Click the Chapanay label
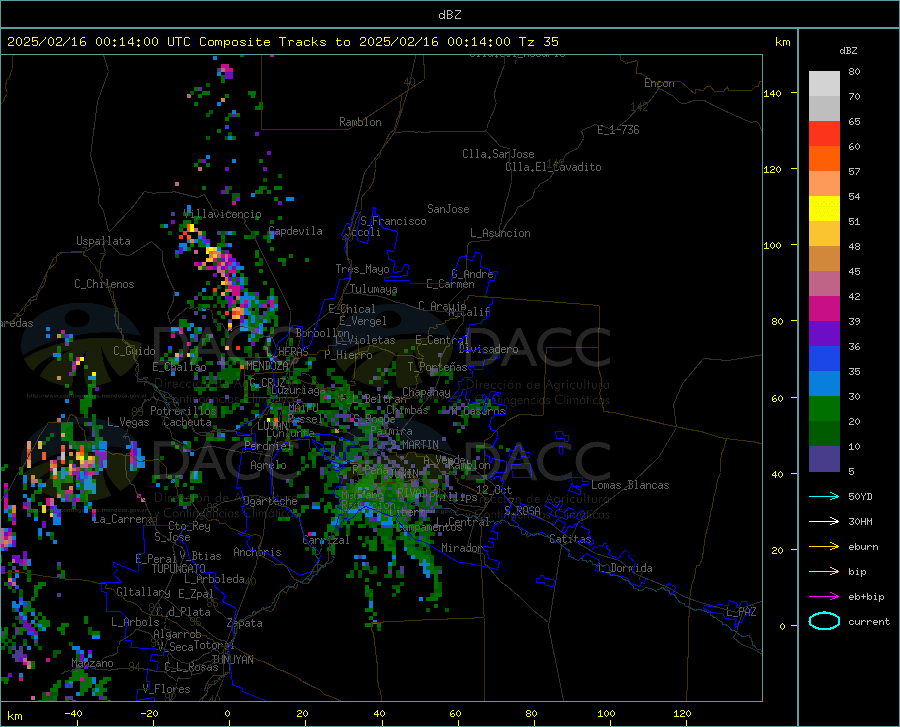This screenshot has width=900, height=727. pyautogui.click(x=426, y=392)
